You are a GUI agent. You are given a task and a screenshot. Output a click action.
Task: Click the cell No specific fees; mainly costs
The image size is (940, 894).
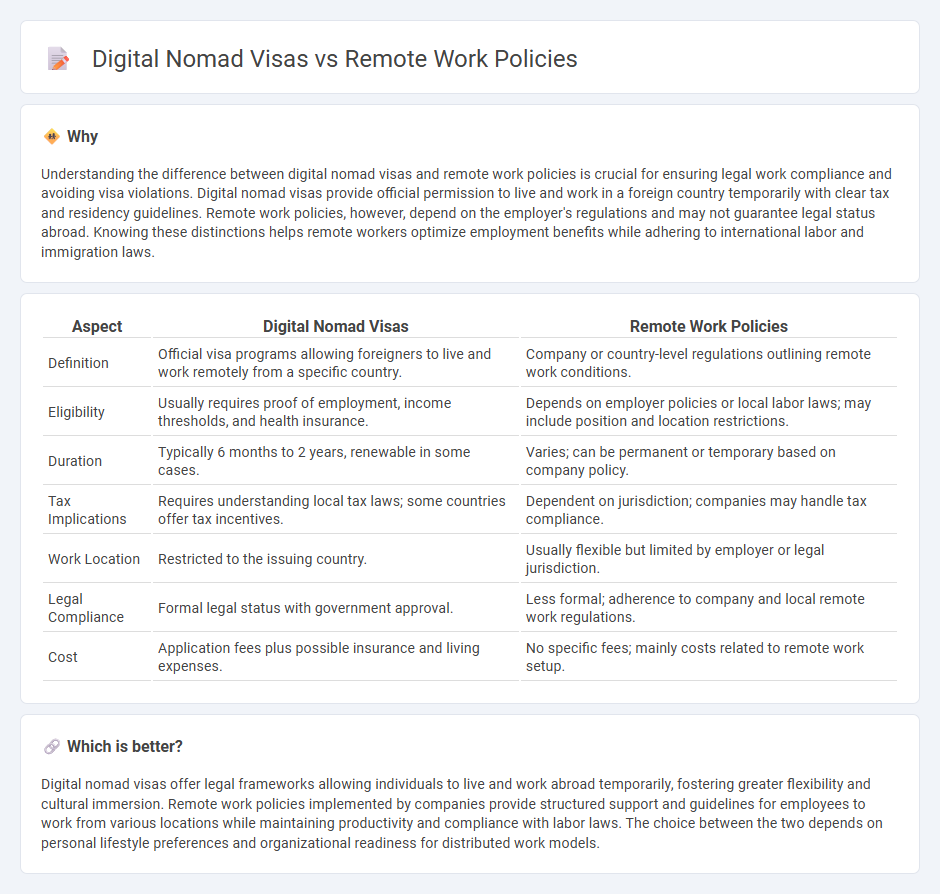click(x=709, y=657)
